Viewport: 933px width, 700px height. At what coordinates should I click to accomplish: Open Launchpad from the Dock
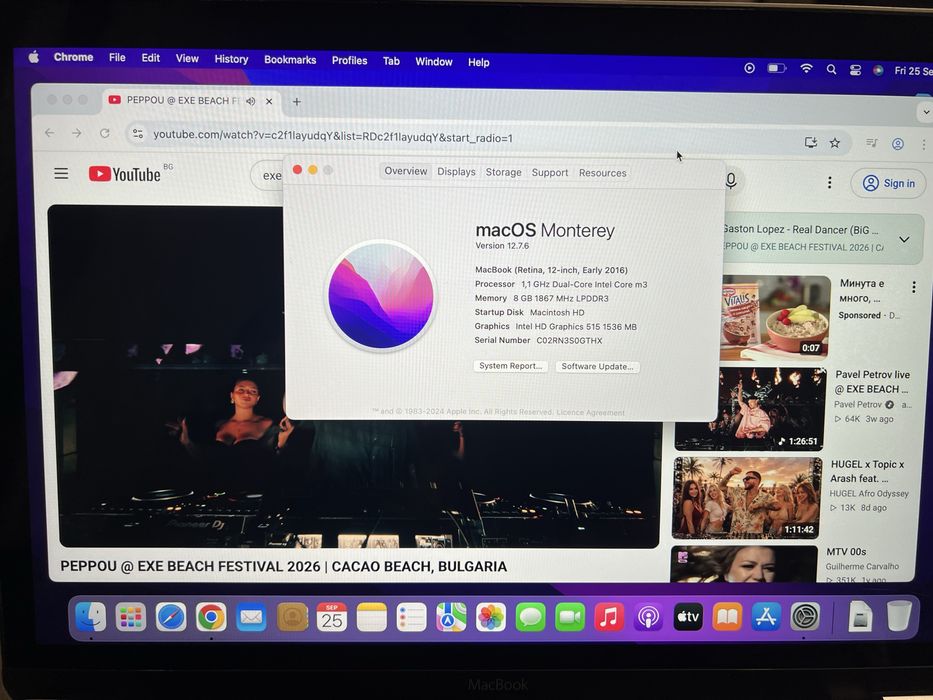tap(131, 617)
